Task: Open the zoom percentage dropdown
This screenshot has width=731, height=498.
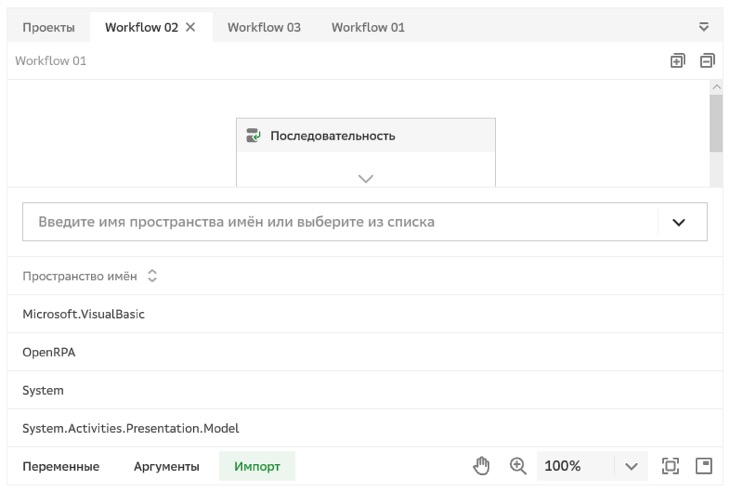Action: (x=630, y=466)
